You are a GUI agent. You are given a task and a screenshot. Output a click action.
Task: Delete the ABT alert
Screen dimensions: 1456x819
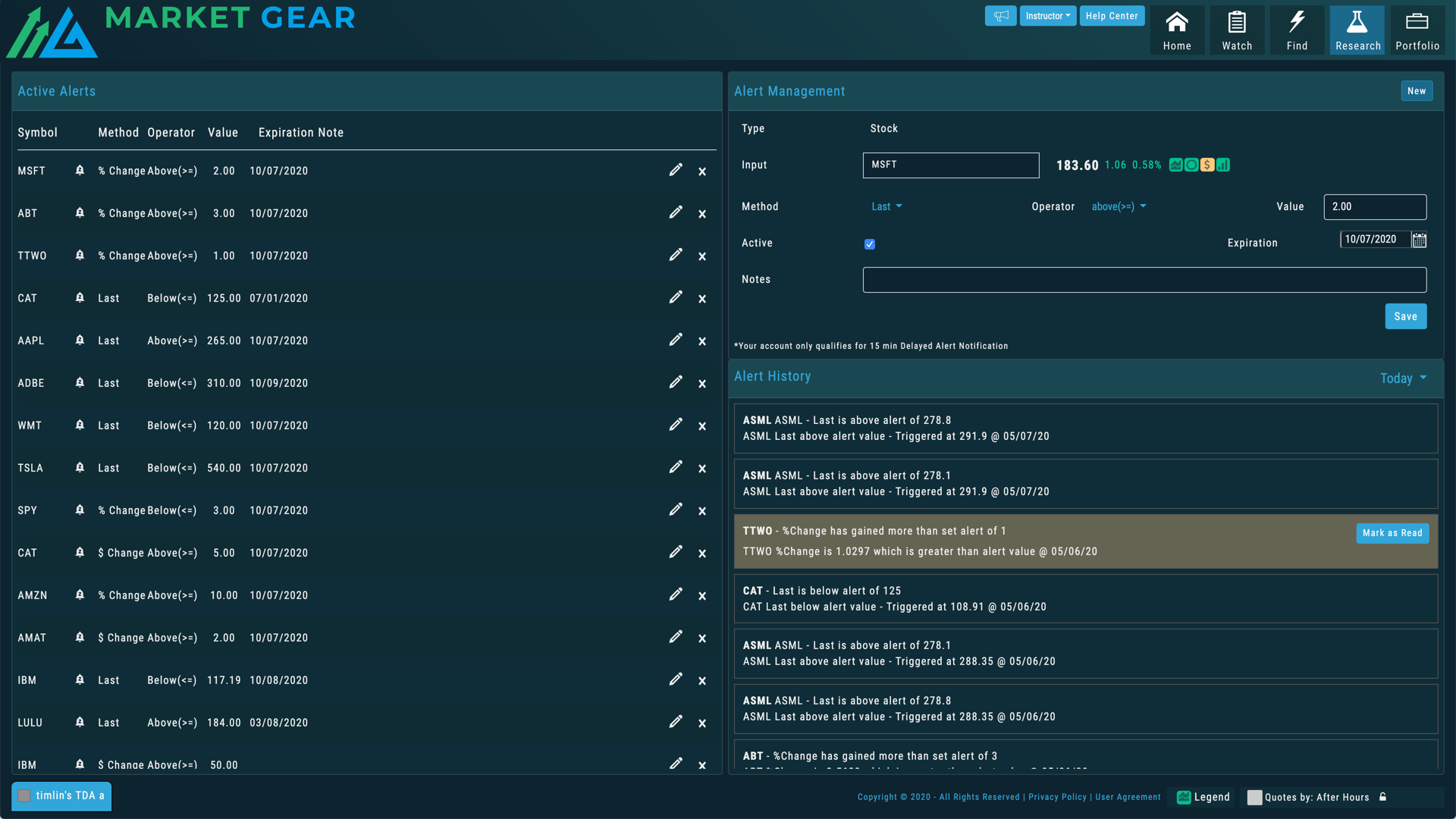(x=702, y=214)
